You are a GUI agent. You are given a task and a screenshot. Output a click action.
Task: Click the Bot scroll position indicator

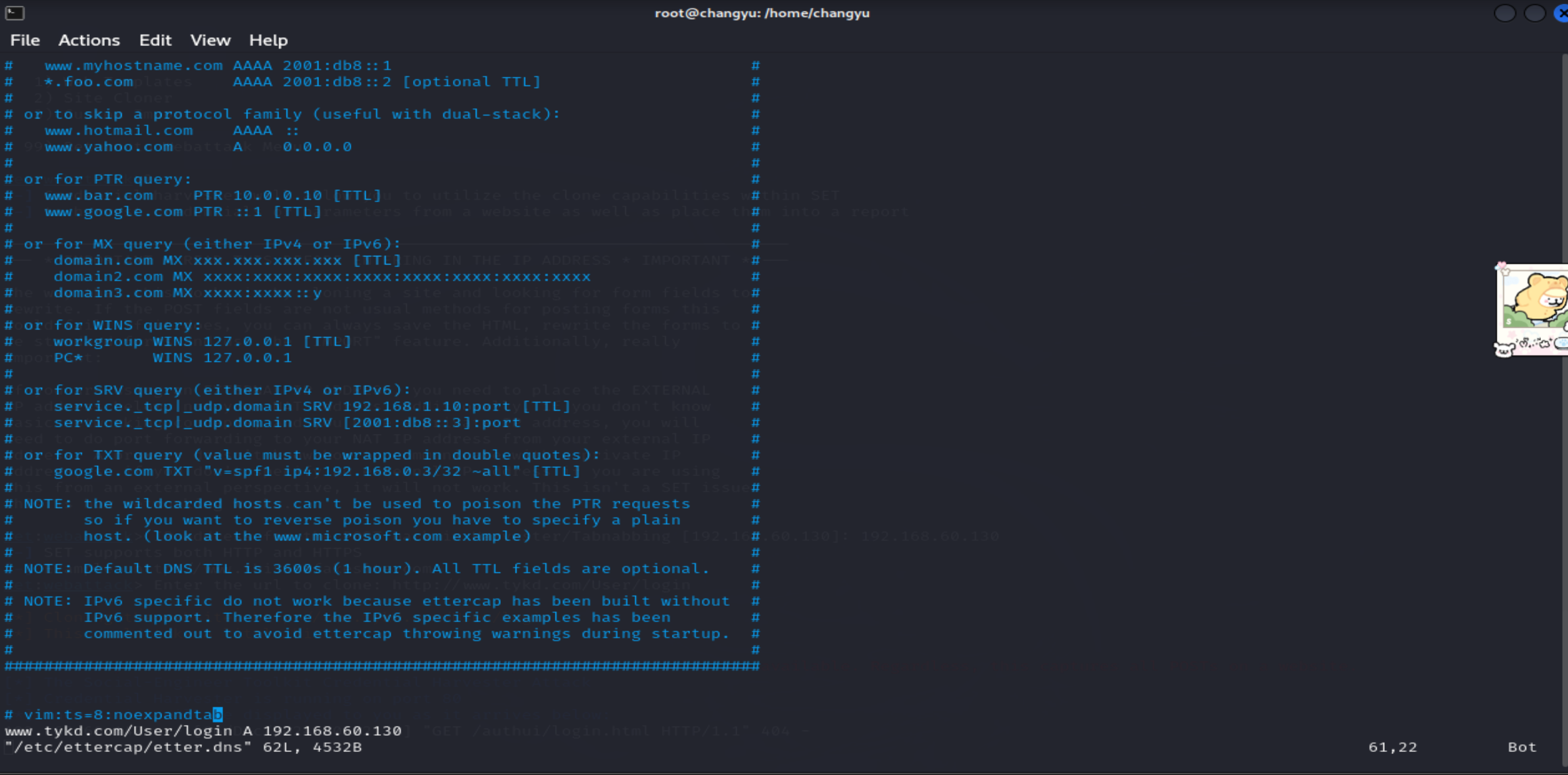pyautogui.click(x=1521, y=747)
